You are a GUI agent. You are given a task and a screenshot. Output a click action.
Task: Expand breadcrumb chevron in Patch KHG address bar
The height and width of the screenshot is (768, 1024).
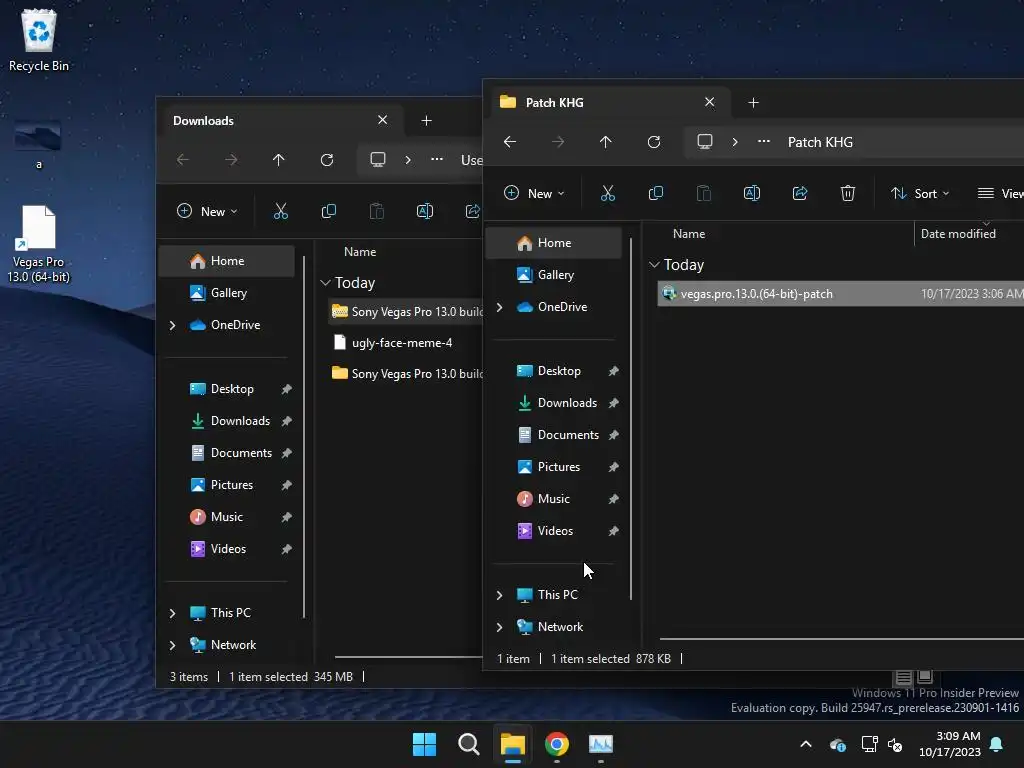[735, 142]
